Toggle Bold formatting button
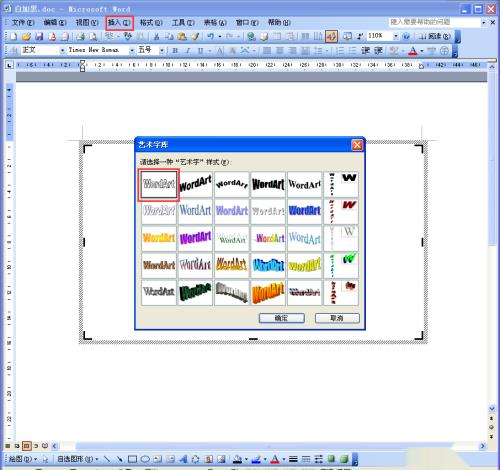The width and height of the screenshot is (500, 470). click(x=175, y=51)
